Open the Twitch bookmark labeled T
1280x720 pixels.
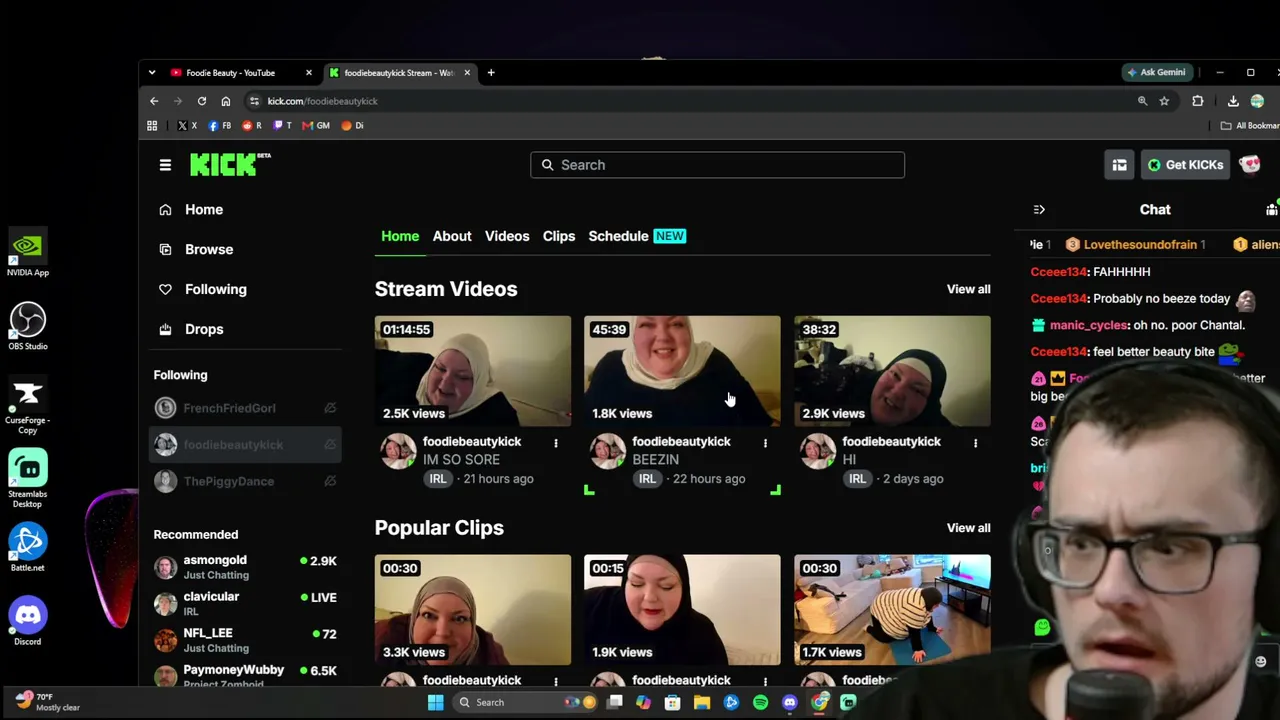tap(282, 126)
